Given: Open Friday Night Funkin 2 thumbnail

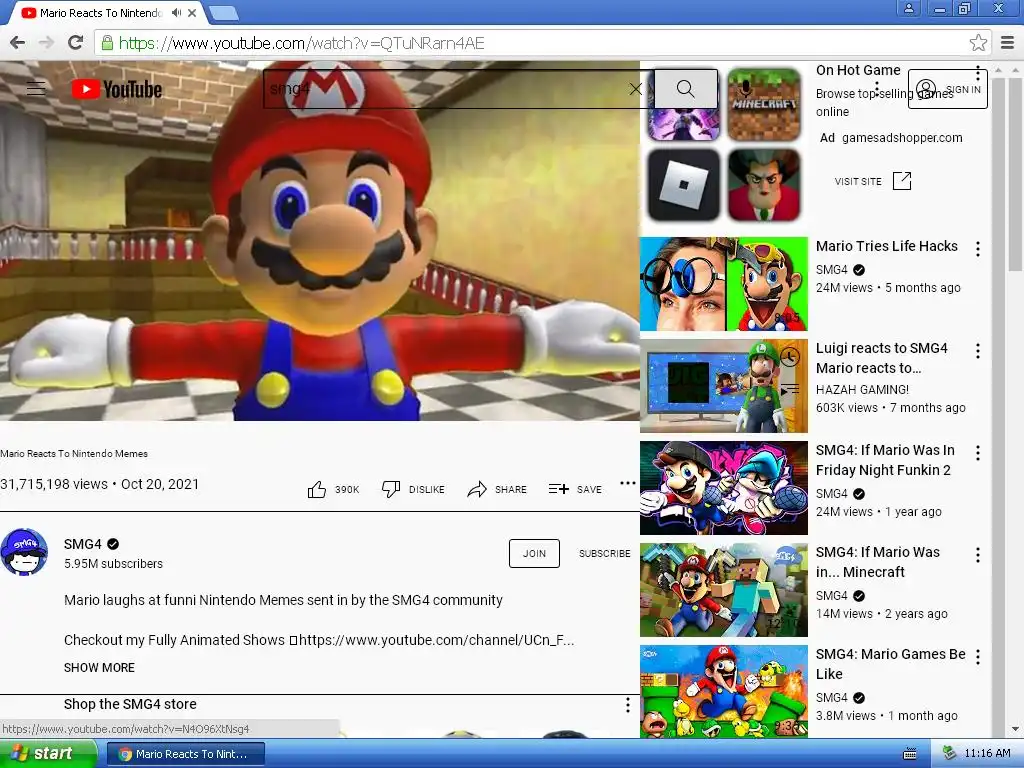Looking at the screenshot, I should (x=724, y=488).
